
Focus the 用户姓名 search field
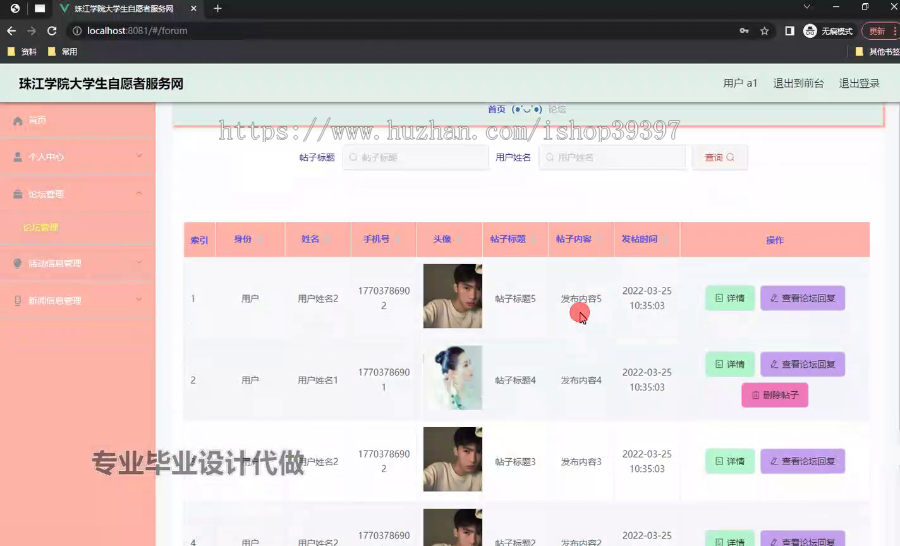pyautogui.click(x=612, y=157)
